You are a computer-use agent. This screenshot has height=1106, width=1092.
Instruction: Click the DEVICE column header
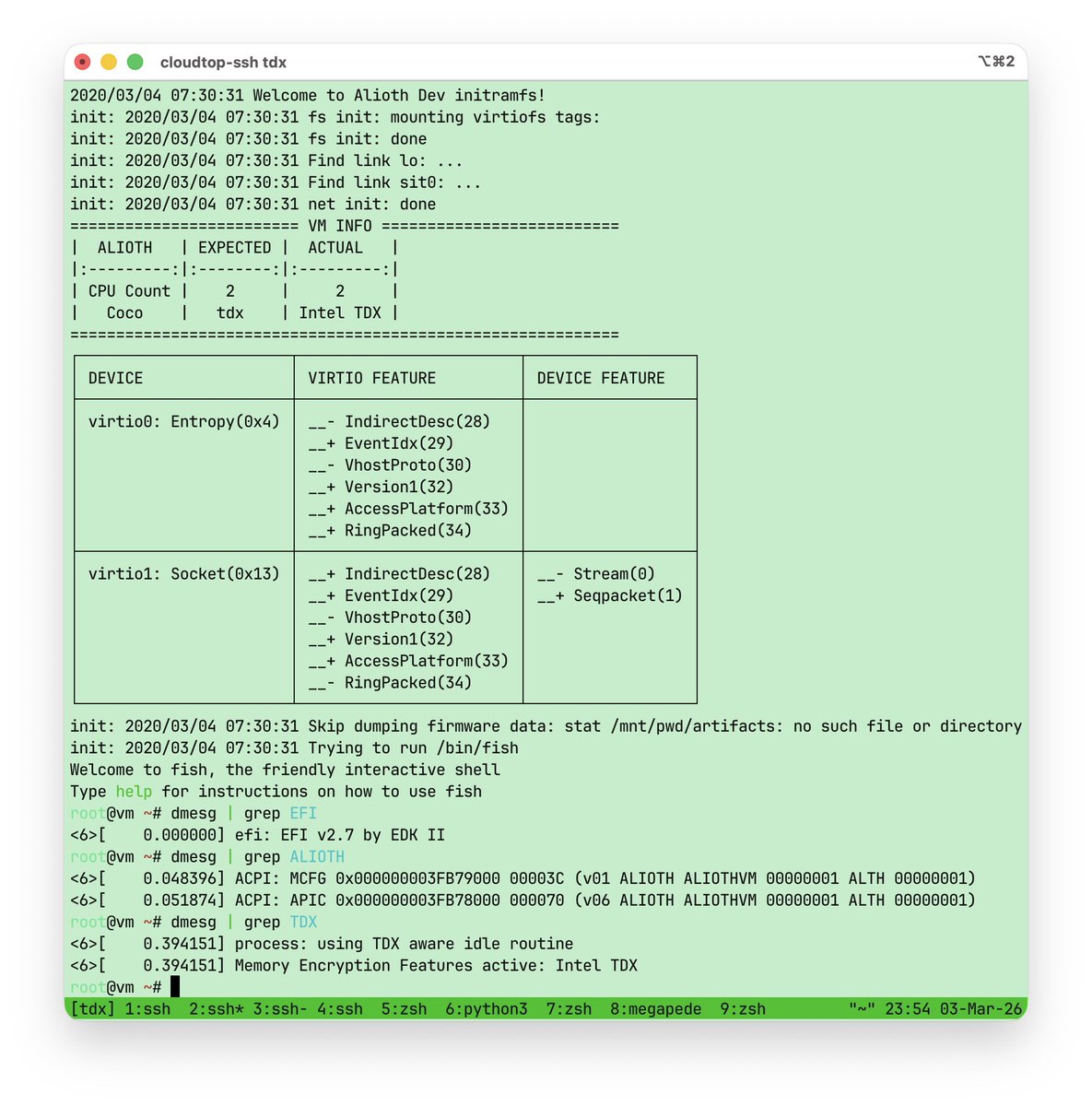(116, 378)
